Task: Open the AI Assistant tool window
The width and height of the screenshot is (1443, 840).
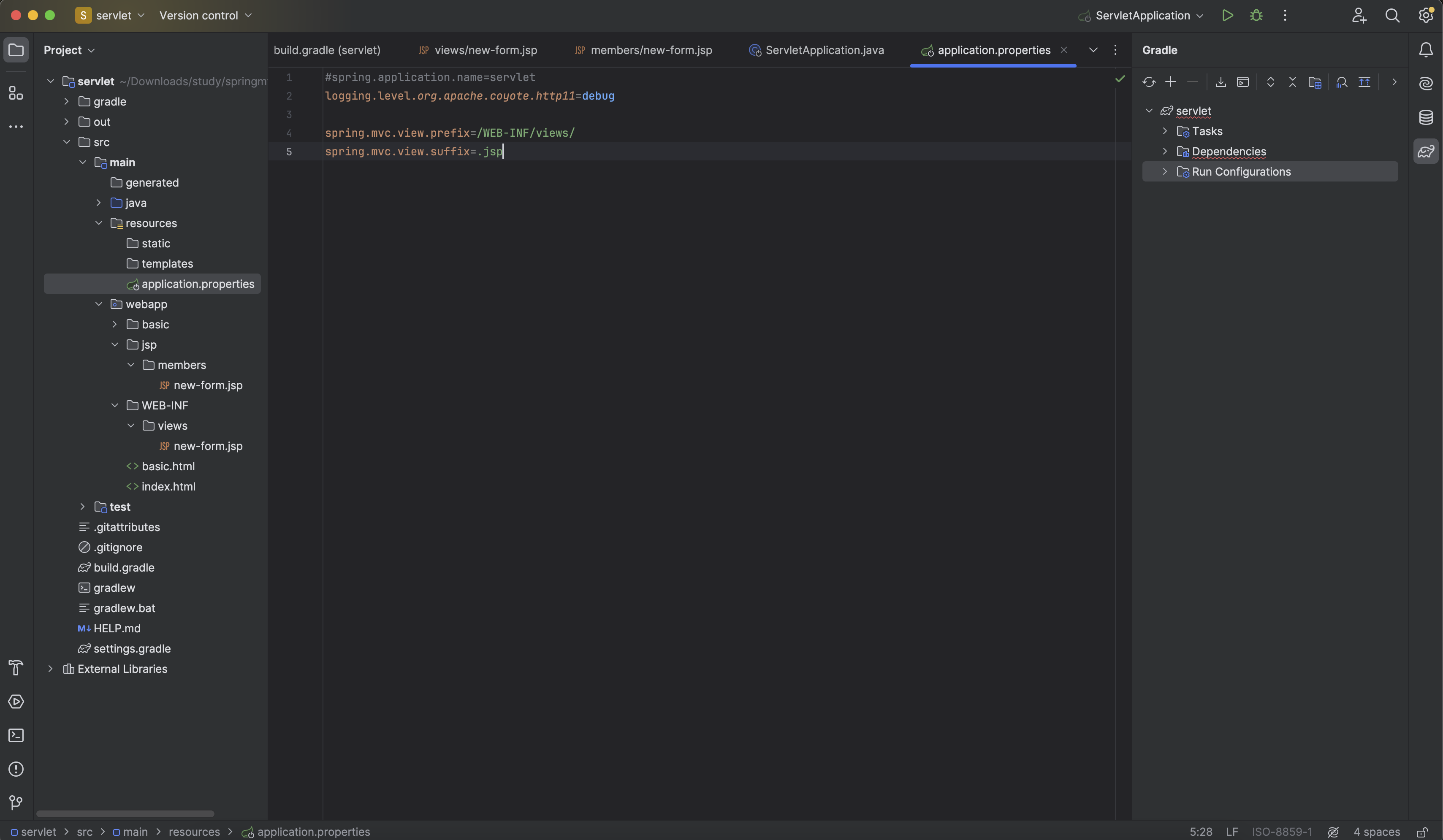Action: pos(1426,84)
